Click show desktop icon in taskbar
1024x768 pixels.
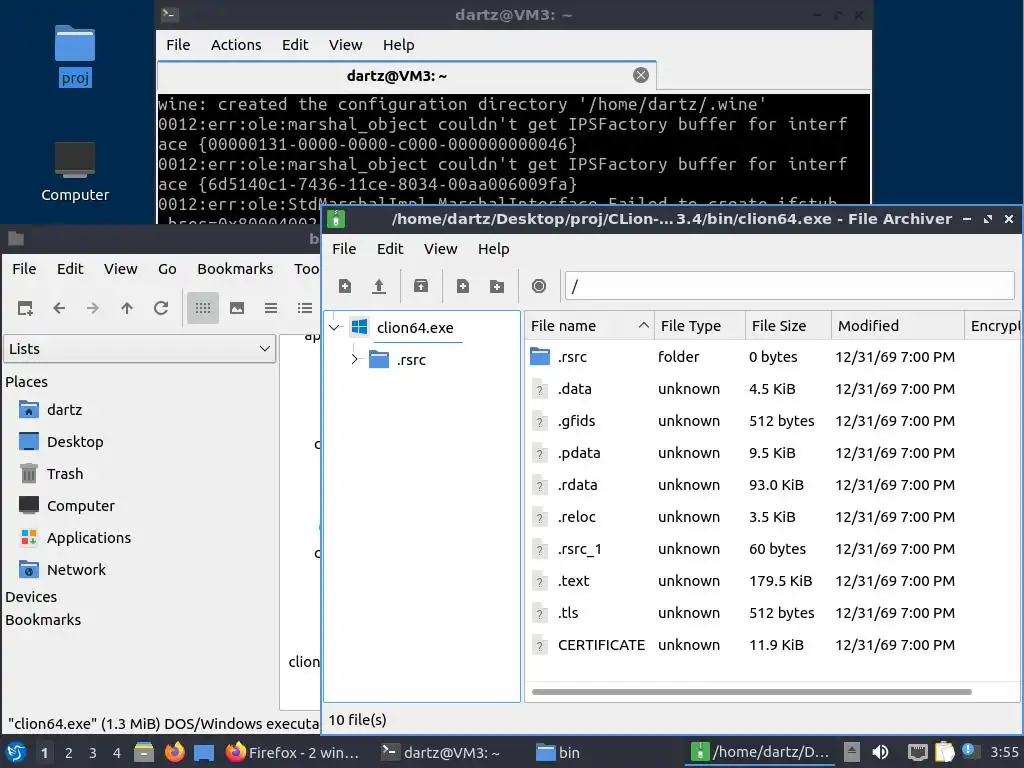tap(204, 752)
